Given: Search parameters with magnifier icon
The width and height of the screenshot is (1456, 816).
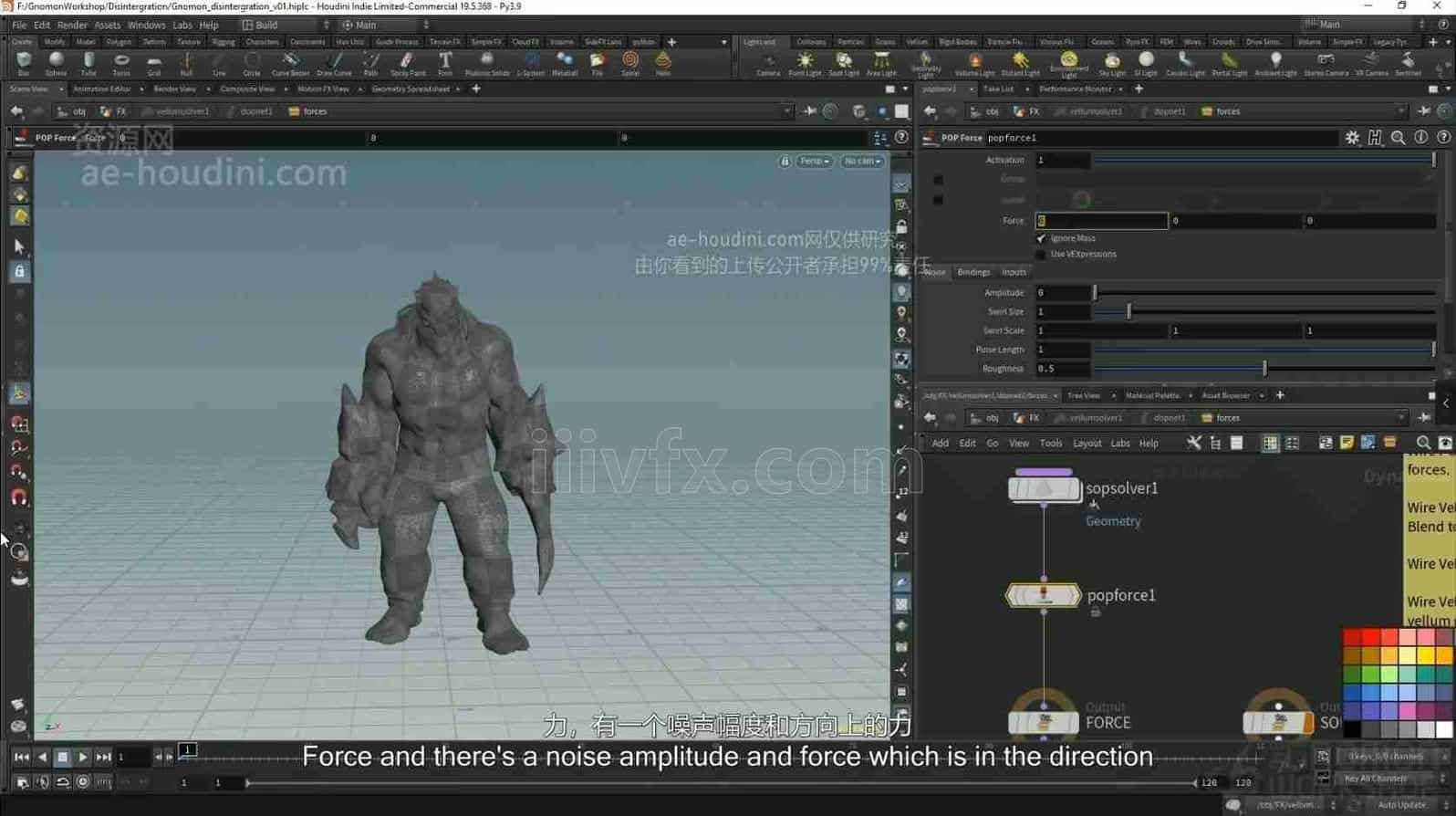Looking at the screenshot, I should tap(1398, 138).
